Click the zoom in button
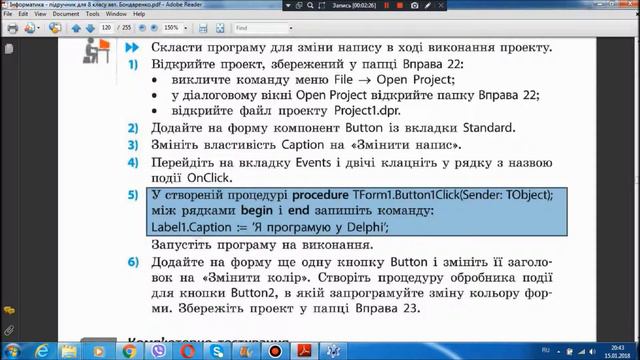 (154, 28)
